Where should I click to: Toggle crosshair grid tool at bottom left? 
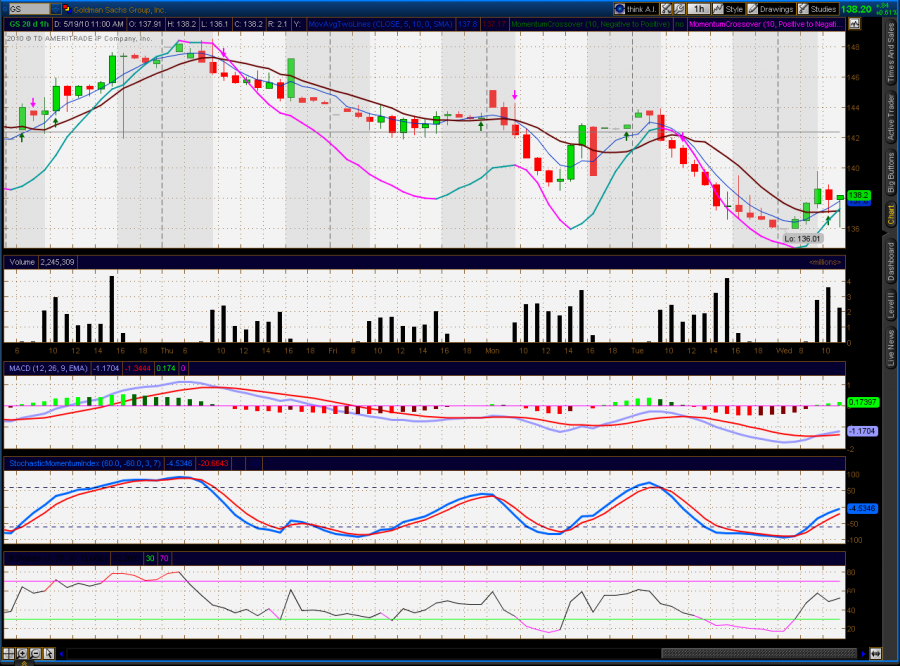click(x=9, y=653)
